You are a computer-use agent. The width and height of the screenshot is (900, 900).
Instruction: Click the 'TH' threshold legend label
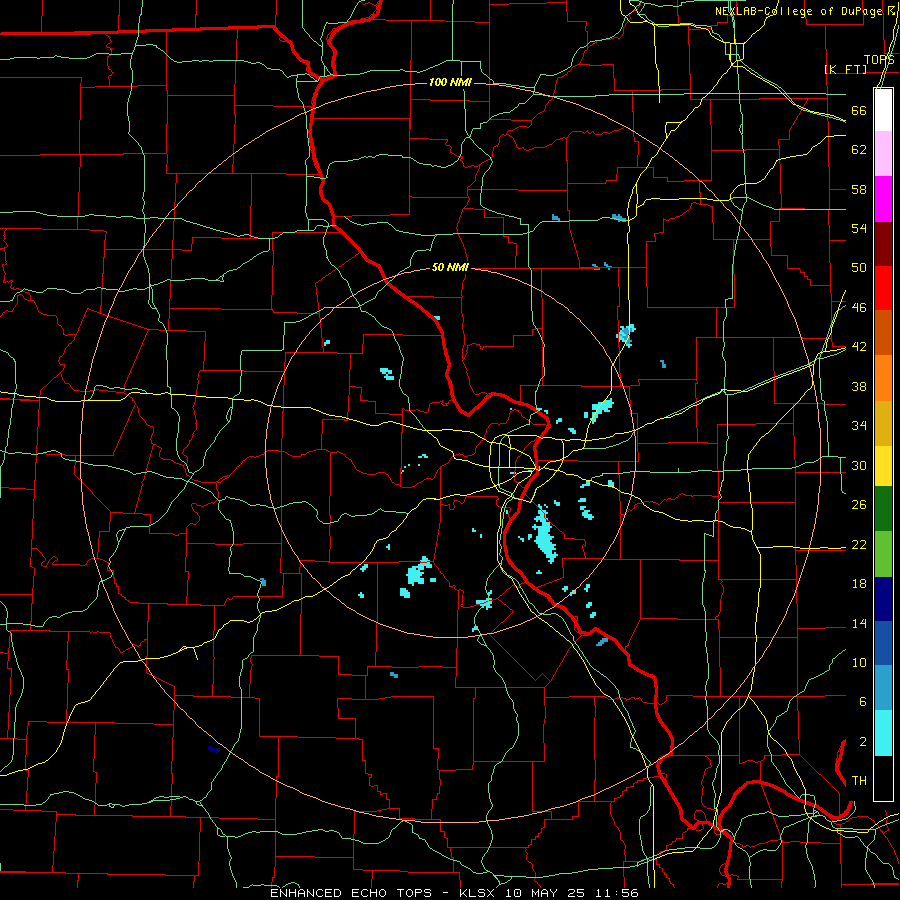859,781
